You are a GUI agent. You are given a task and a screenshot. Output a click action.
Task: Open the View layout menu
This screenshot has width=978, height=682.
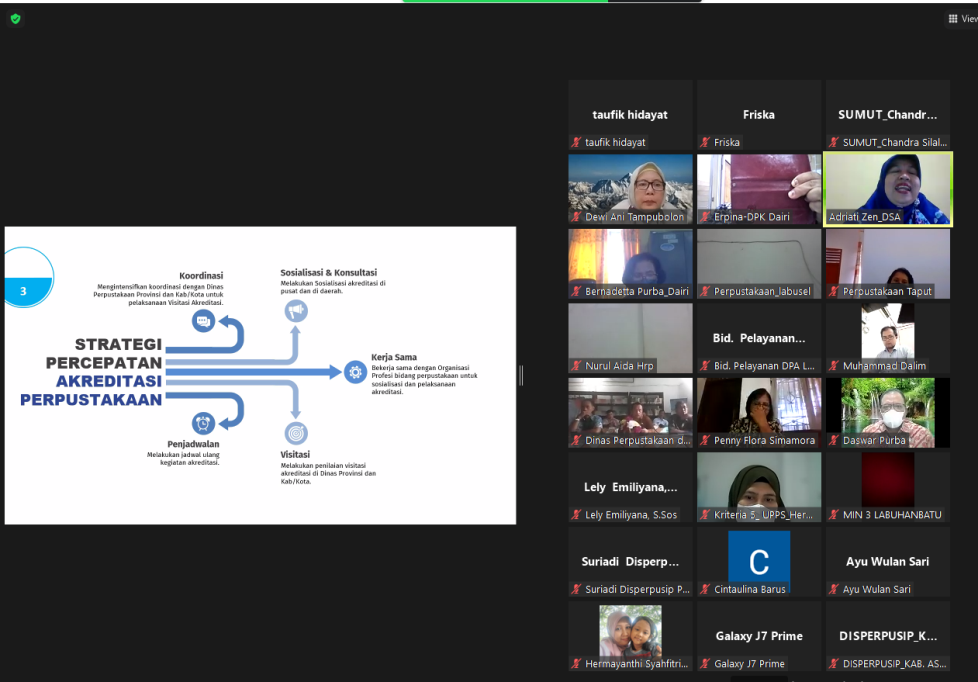961,18
